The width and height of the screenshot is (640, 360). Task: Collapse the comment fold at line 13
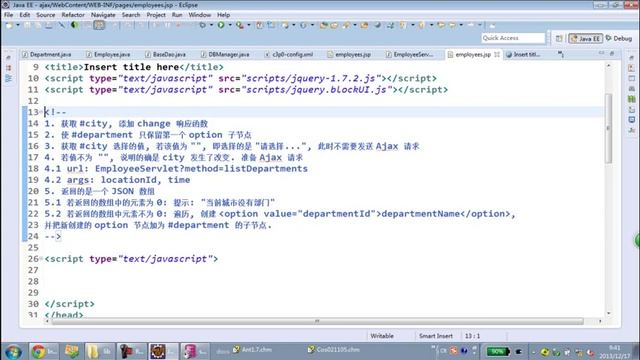tap(41, 111)
